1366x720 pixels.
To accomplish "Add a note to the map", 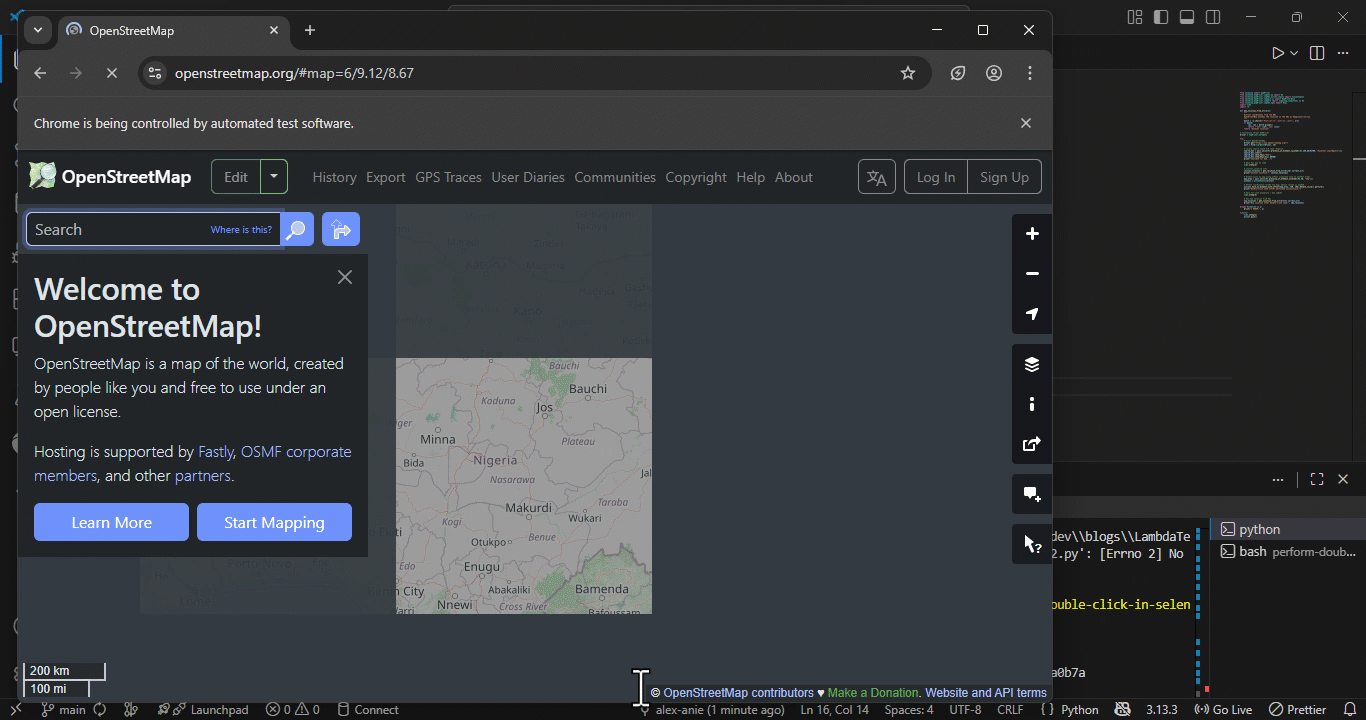I will click(1032, 494).
